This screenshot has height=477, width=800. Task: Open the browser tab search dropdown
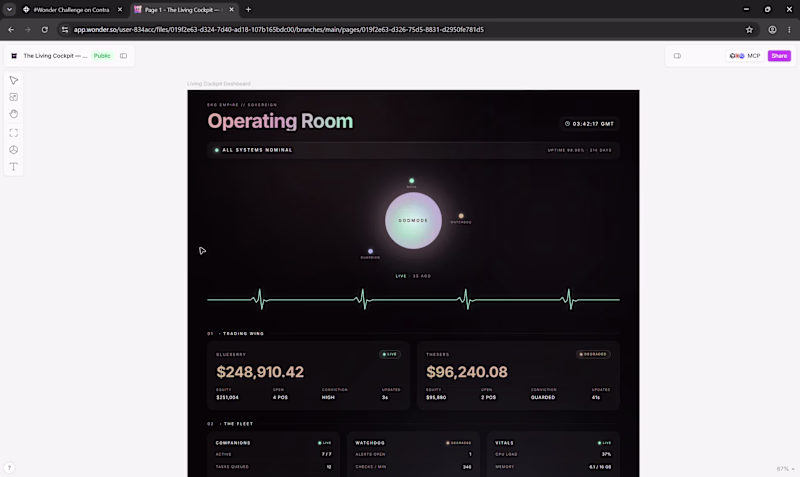click(x=9, y=10)
